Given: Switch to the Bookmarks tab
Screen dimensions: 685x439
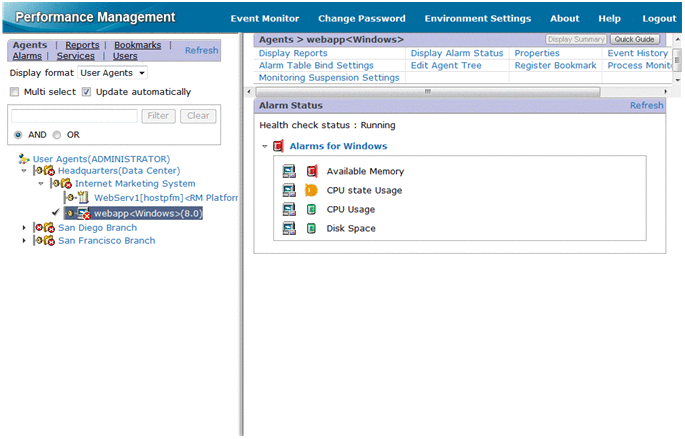Looking at the screenshot, I should (137, 45).
